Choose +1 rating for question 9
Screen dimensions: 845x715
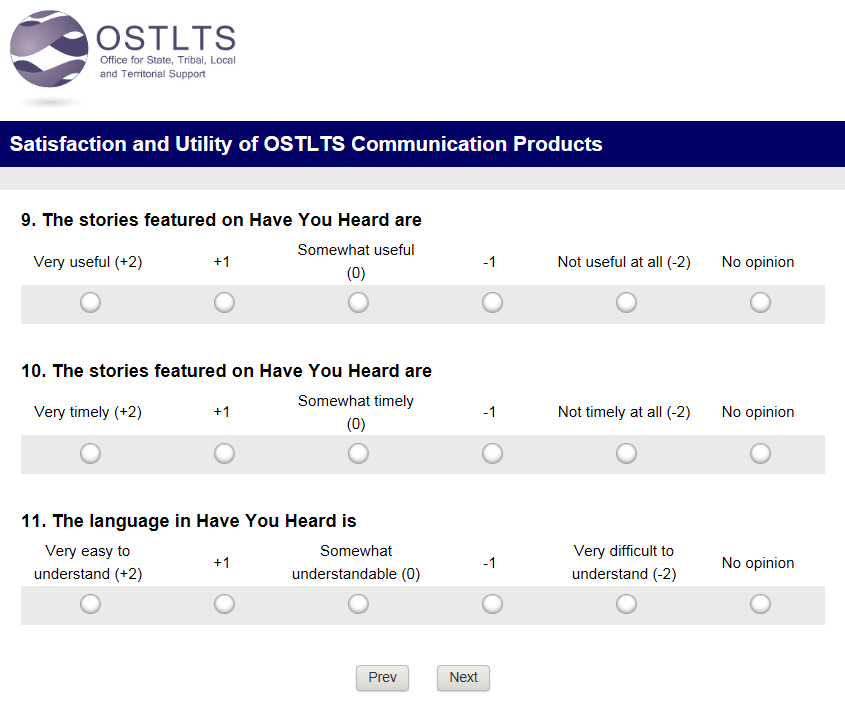[224, 302]
